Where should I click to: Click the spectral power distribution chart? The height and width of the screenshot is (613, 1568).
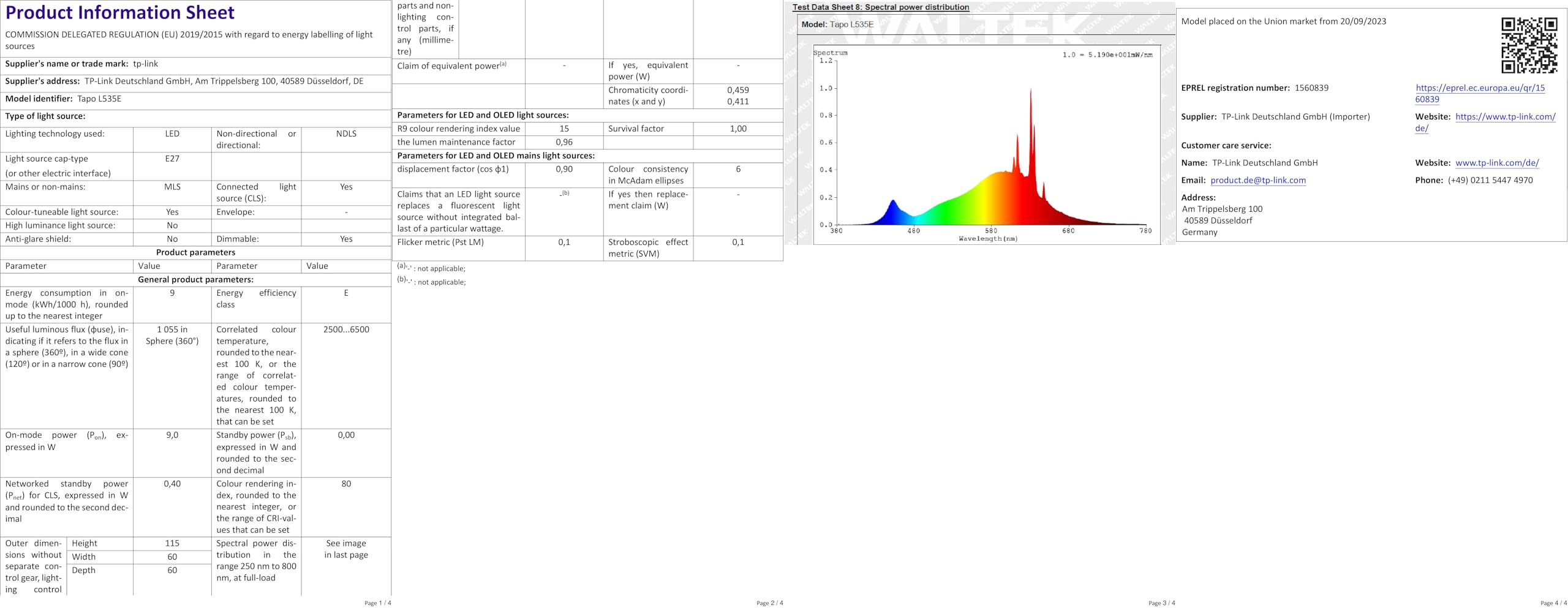pos(987,145)
